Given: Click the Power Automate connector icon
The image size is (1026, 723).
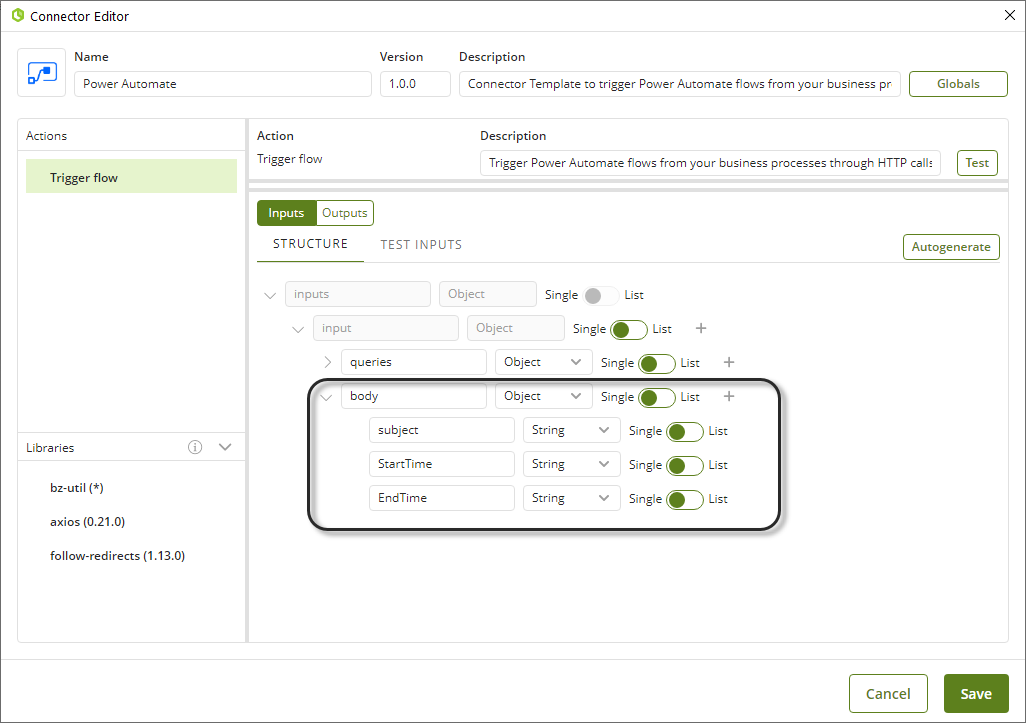Looking at the screenshot, I should (x=41, y=73).
